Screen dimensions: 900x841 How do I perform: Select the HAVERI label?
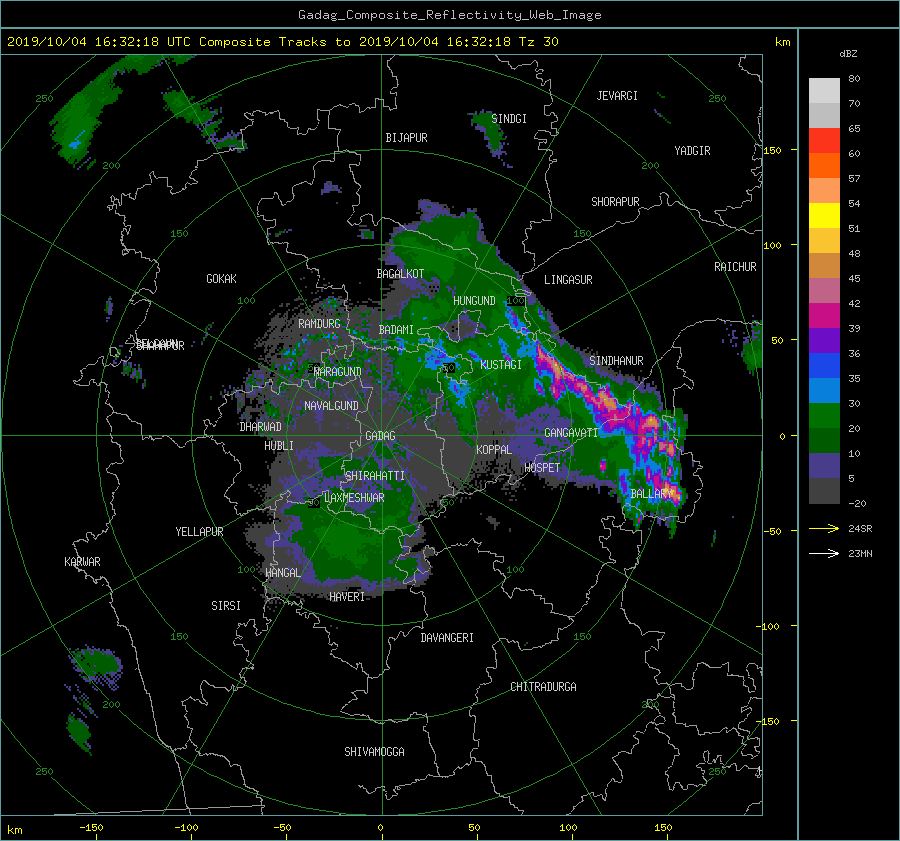pos(347,597)
